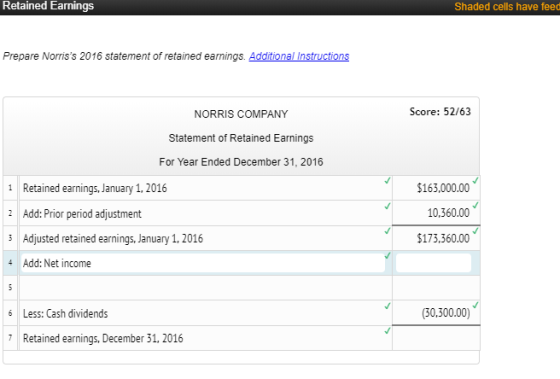Screen dimensions: 560x379
Task: Click the empty amount field for Net income
Action: [x=433, y=263]
